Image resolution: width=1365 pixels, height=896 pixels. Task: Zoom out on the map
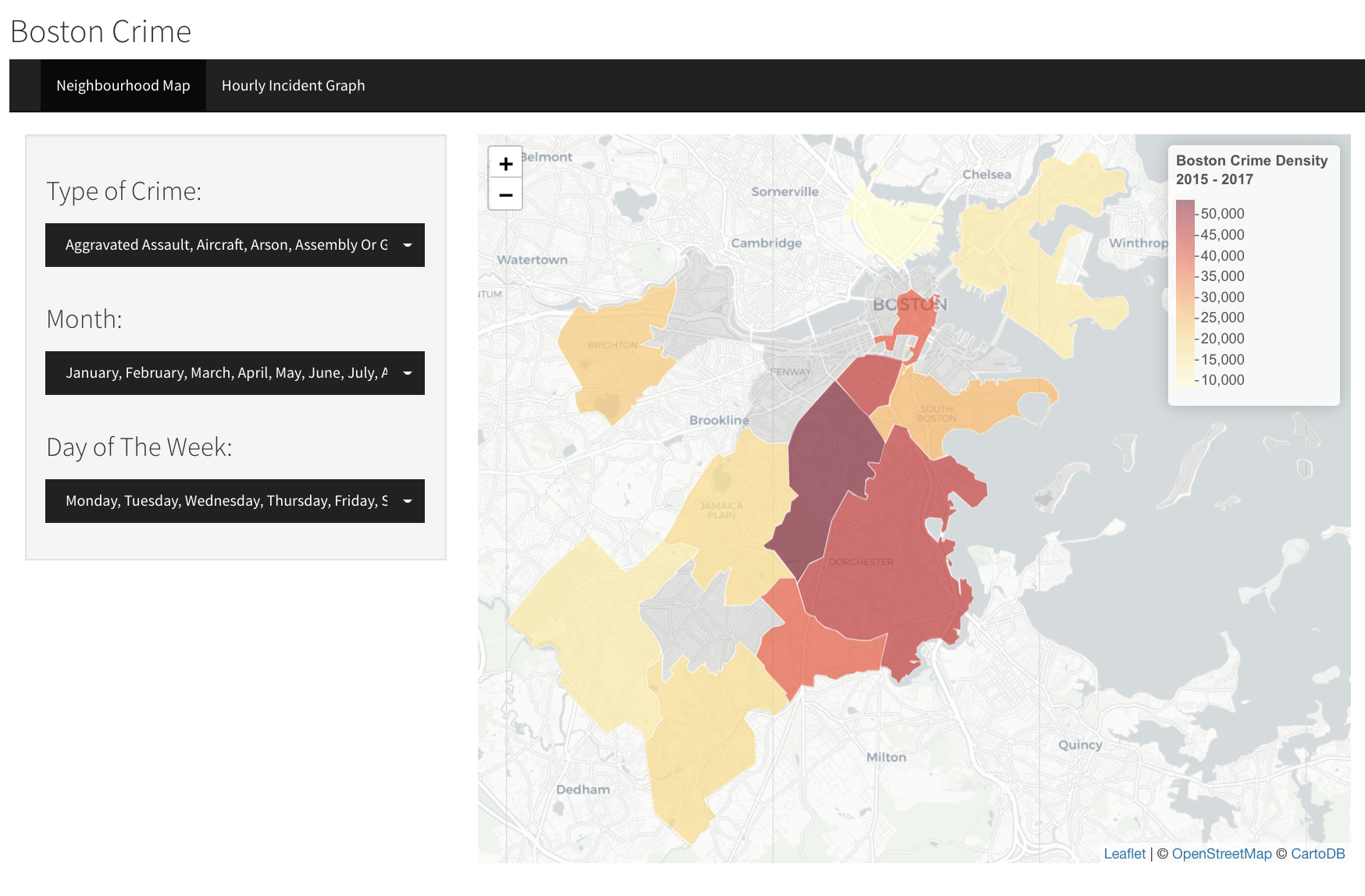(x=505, y=194)
